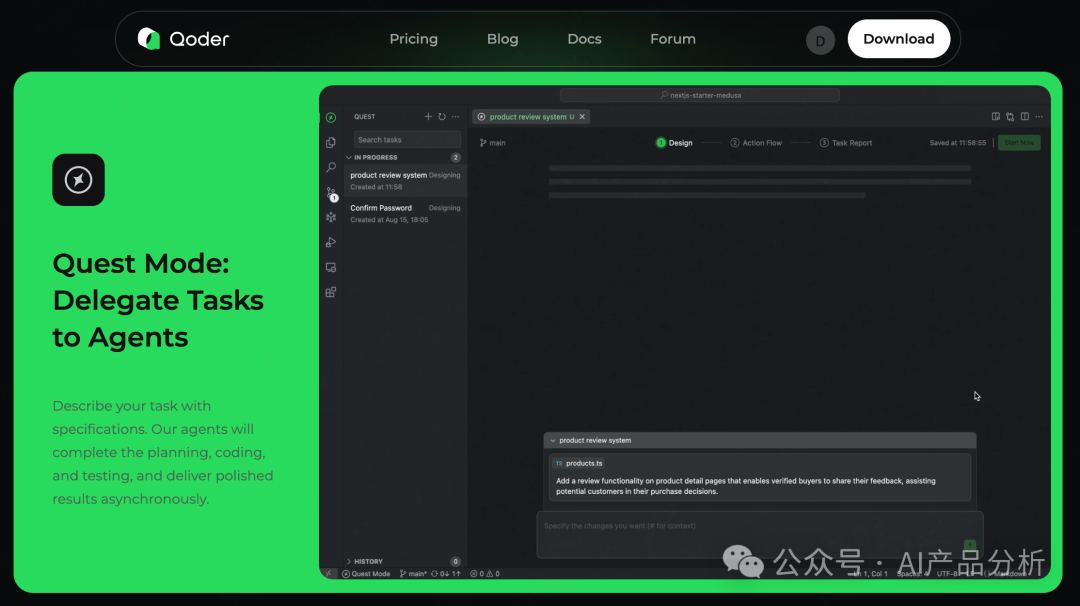This screenshot has width=1080, height=606.
Task: Click the Start Now button
Action: 1019,143
